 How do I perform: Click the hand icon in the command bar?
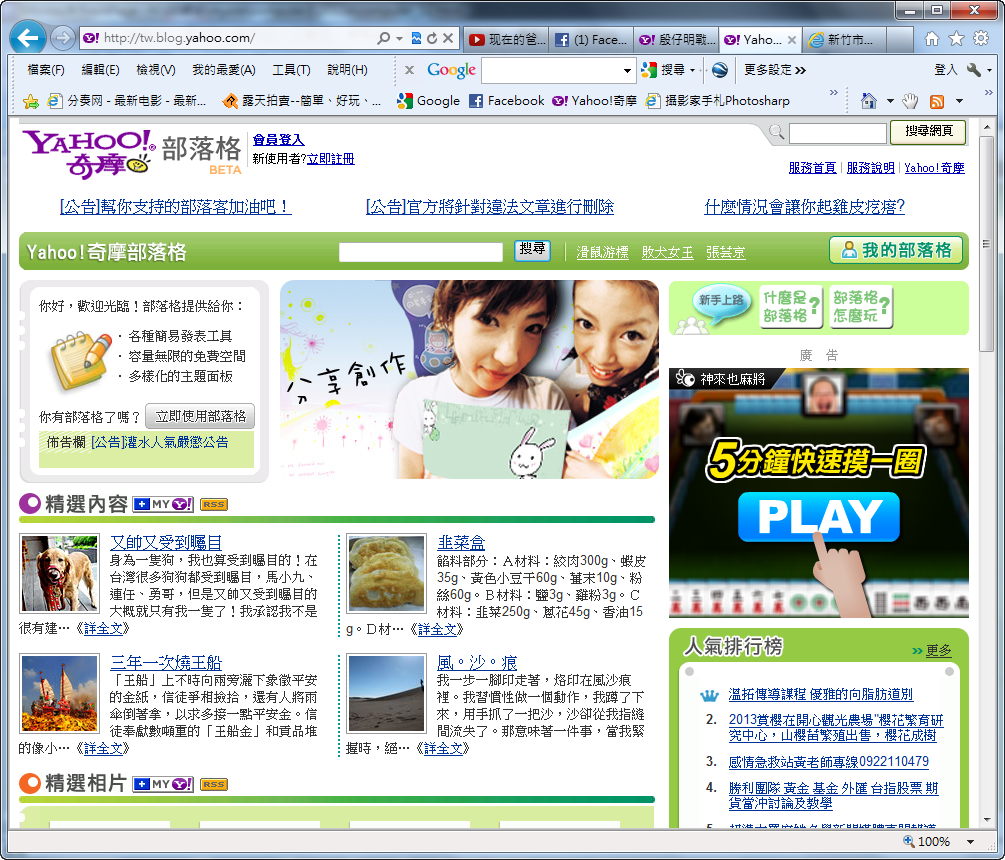[909, 101]
